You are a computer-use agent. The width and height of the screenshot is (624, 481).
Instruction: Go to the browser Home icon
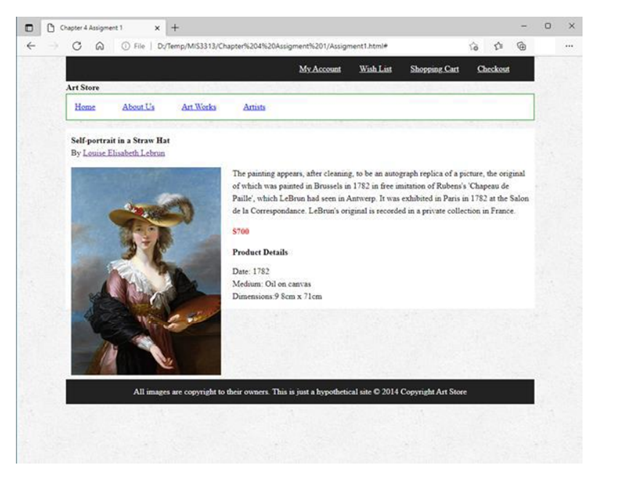click(99, 46)
